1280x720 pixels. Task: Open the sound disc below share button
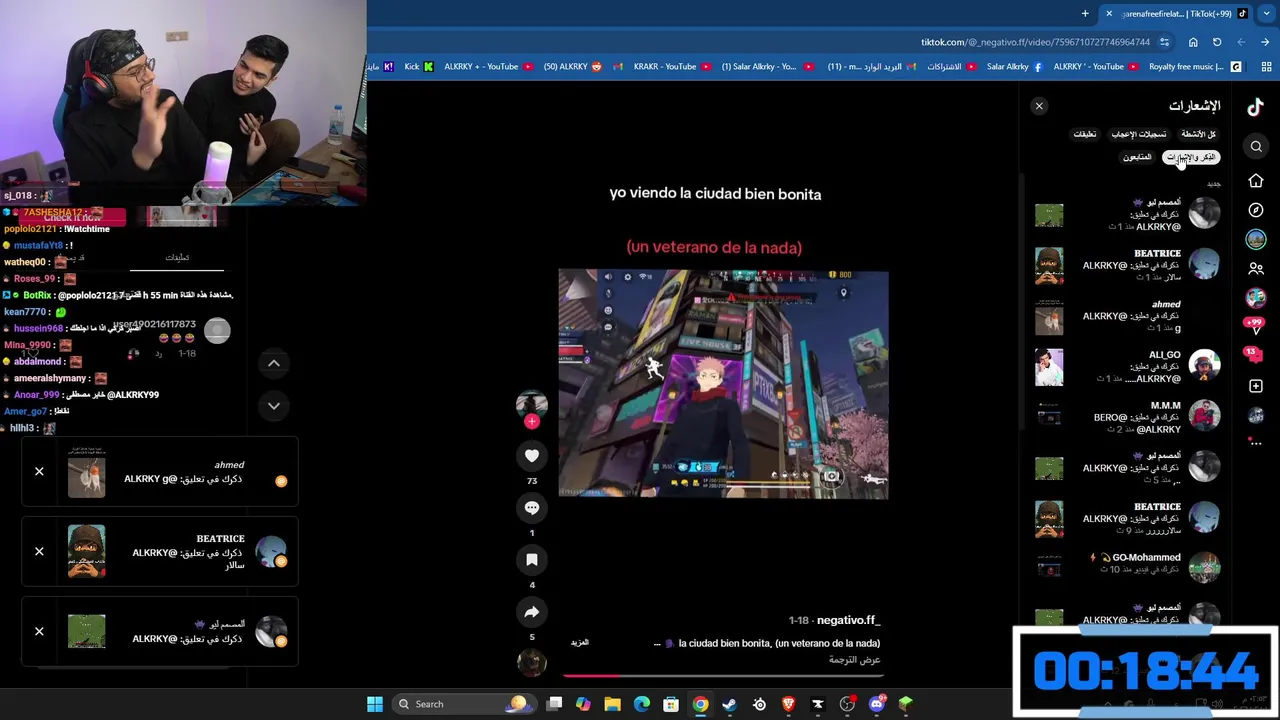(x=531, y=662)
